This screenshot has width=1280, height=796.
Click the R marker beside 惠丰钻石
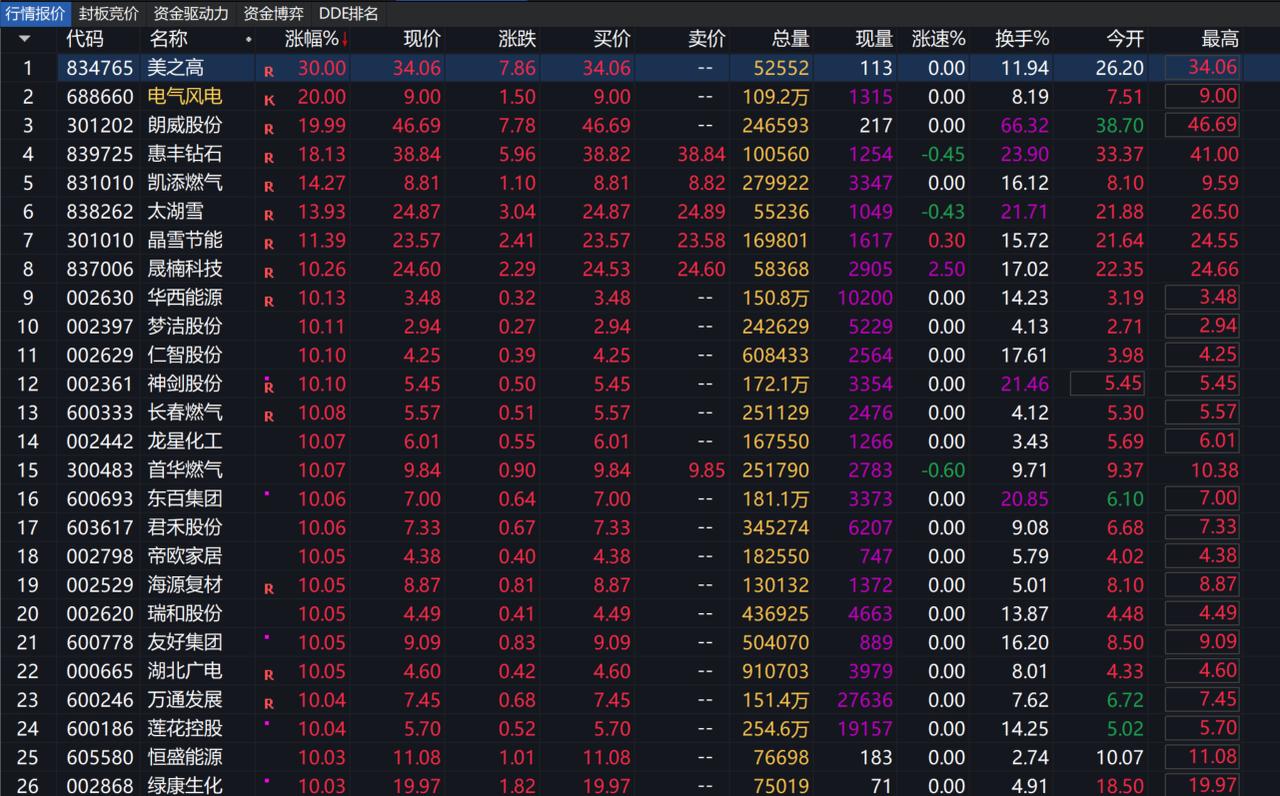tap(268, 158)
